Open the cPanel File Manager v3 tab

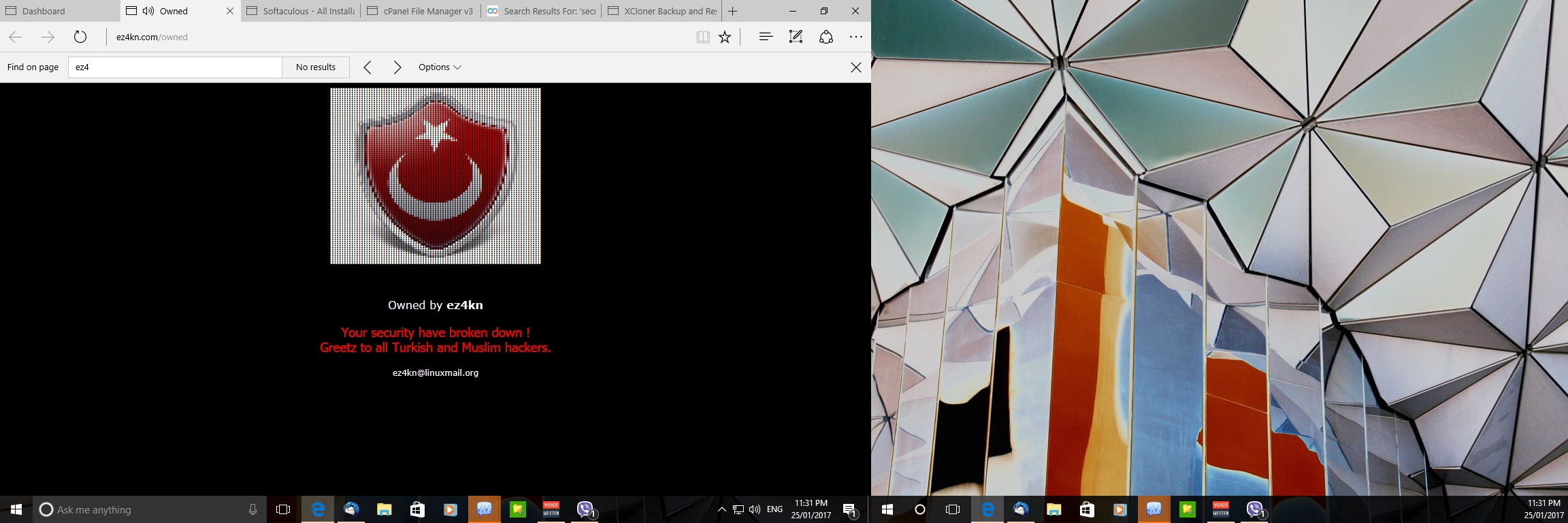[421, 11]
